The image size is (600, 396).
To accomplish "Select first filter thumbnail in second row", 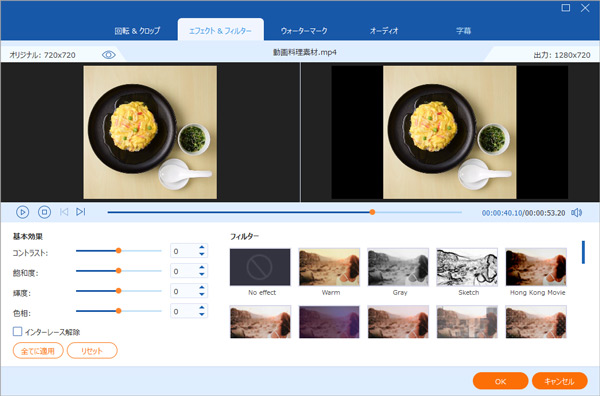I will click(260, 322).
